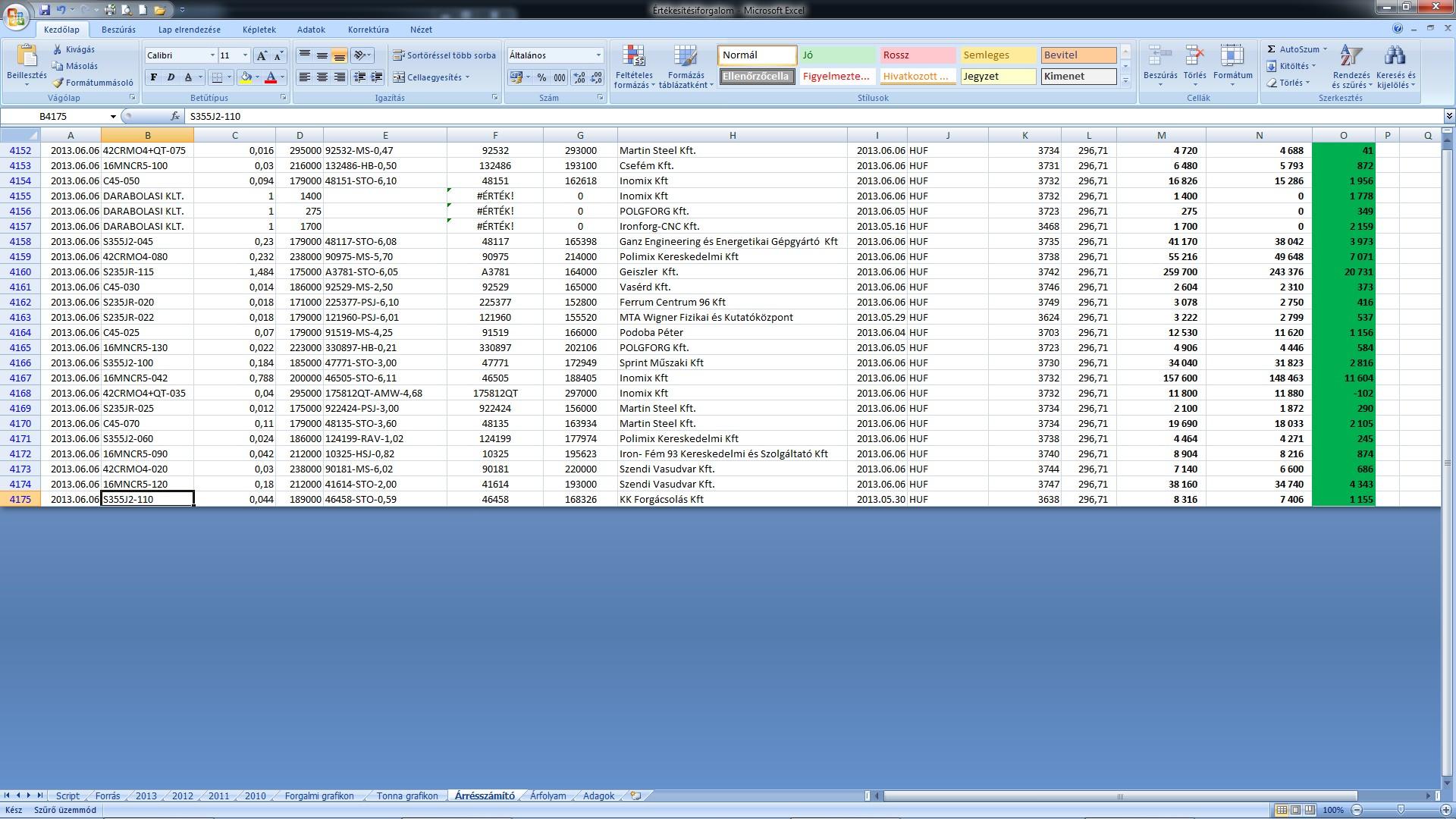Click the comma style 000 button
Viewport: 1456px width, 819px height.
pyautogui.click(x=560, y=77)
